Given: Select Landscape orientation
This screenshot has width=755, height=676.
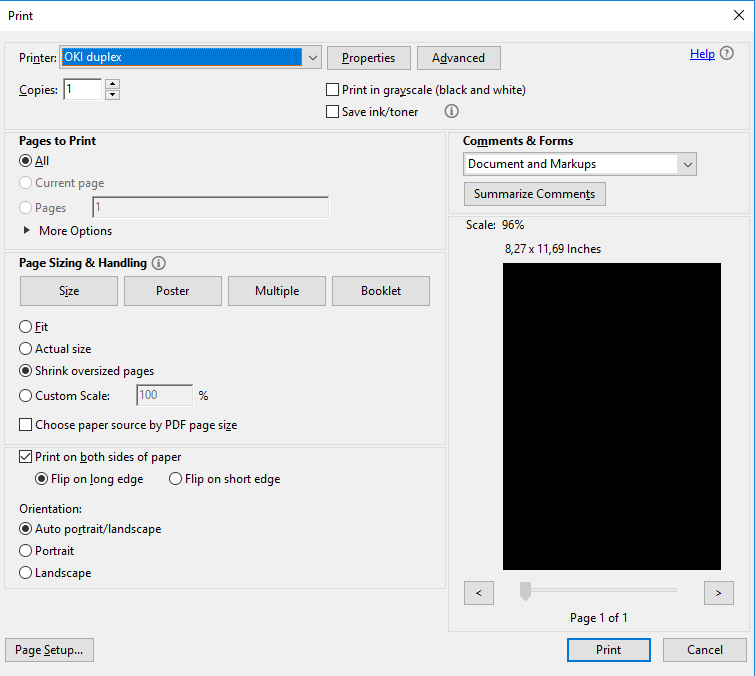Looking at the screenshot, I should pyautogui.click(x=26, y=573).
